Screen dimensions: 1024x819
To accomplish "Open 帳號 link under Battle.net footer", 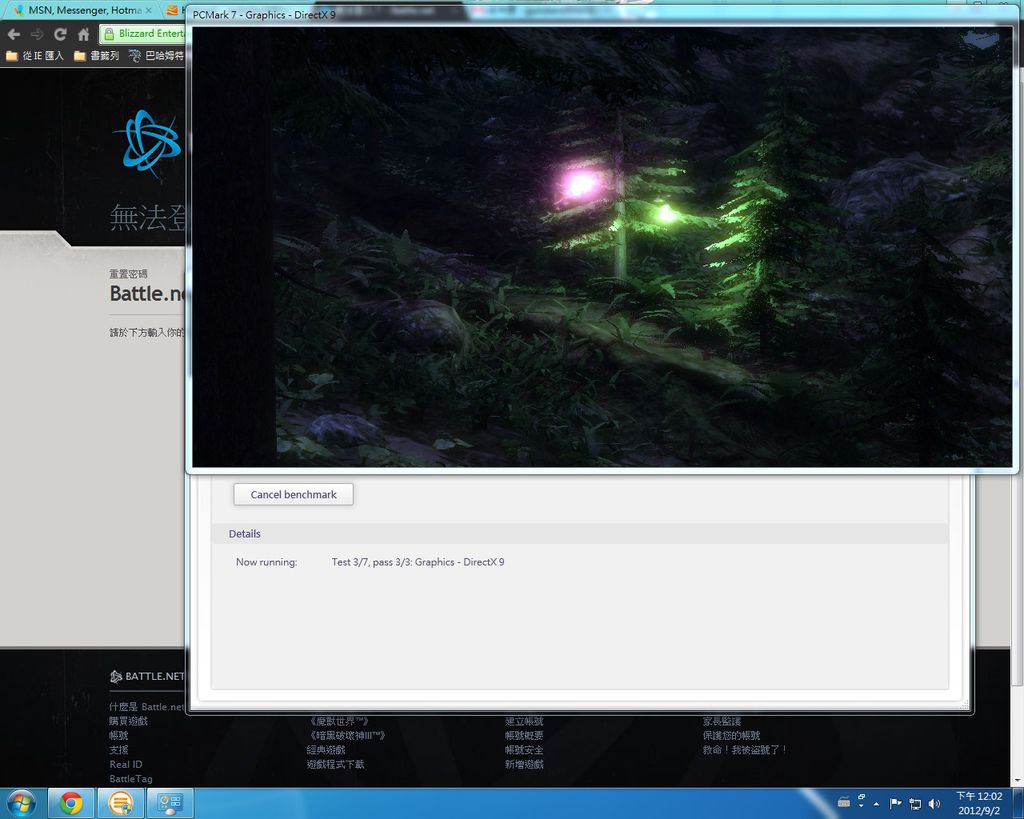I will click(118, 735).
